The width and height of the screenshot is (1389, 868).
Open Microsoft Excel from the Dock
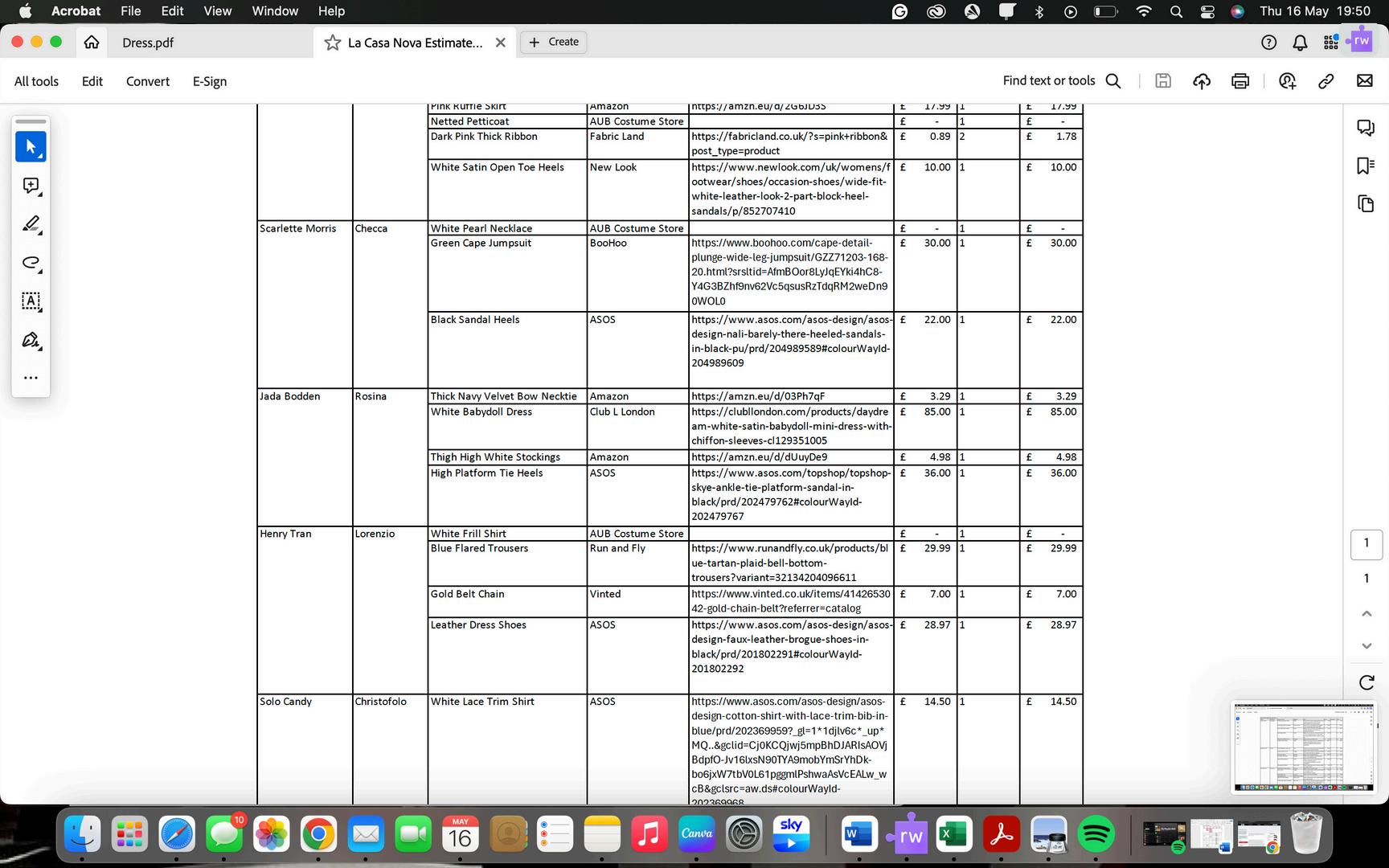(953, 835)
